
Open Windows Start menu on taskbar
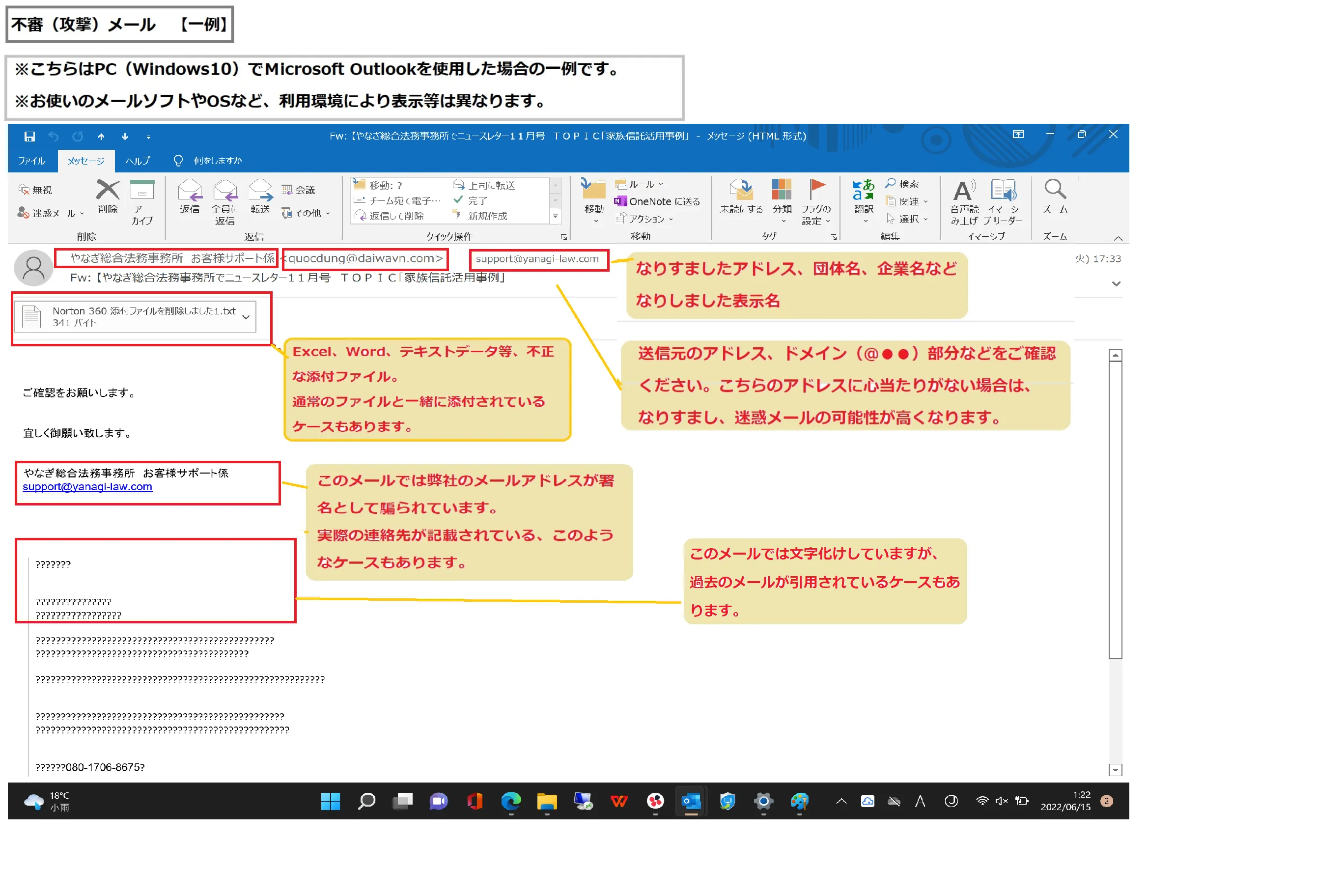pos(330,801)
